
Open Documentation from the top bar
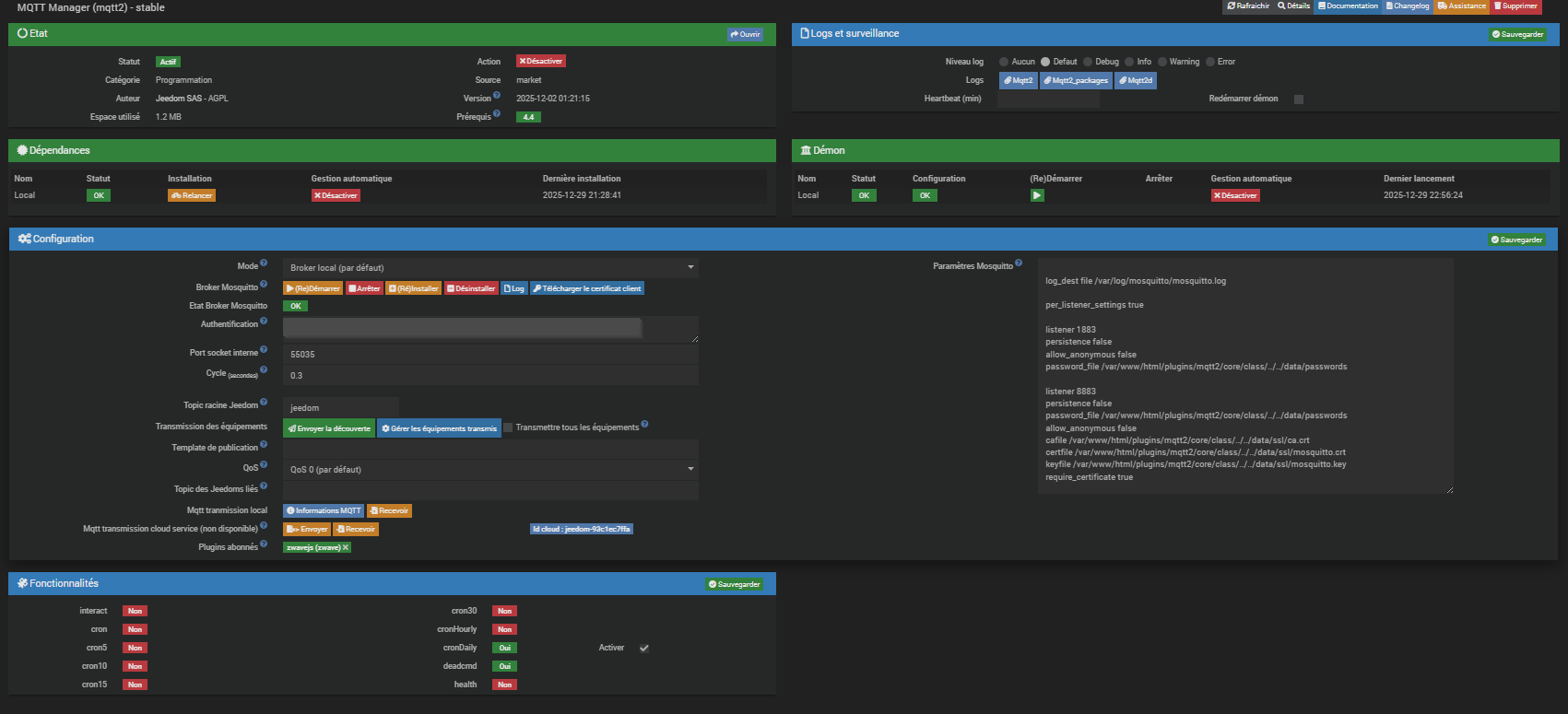click(x=1348, y=6)
